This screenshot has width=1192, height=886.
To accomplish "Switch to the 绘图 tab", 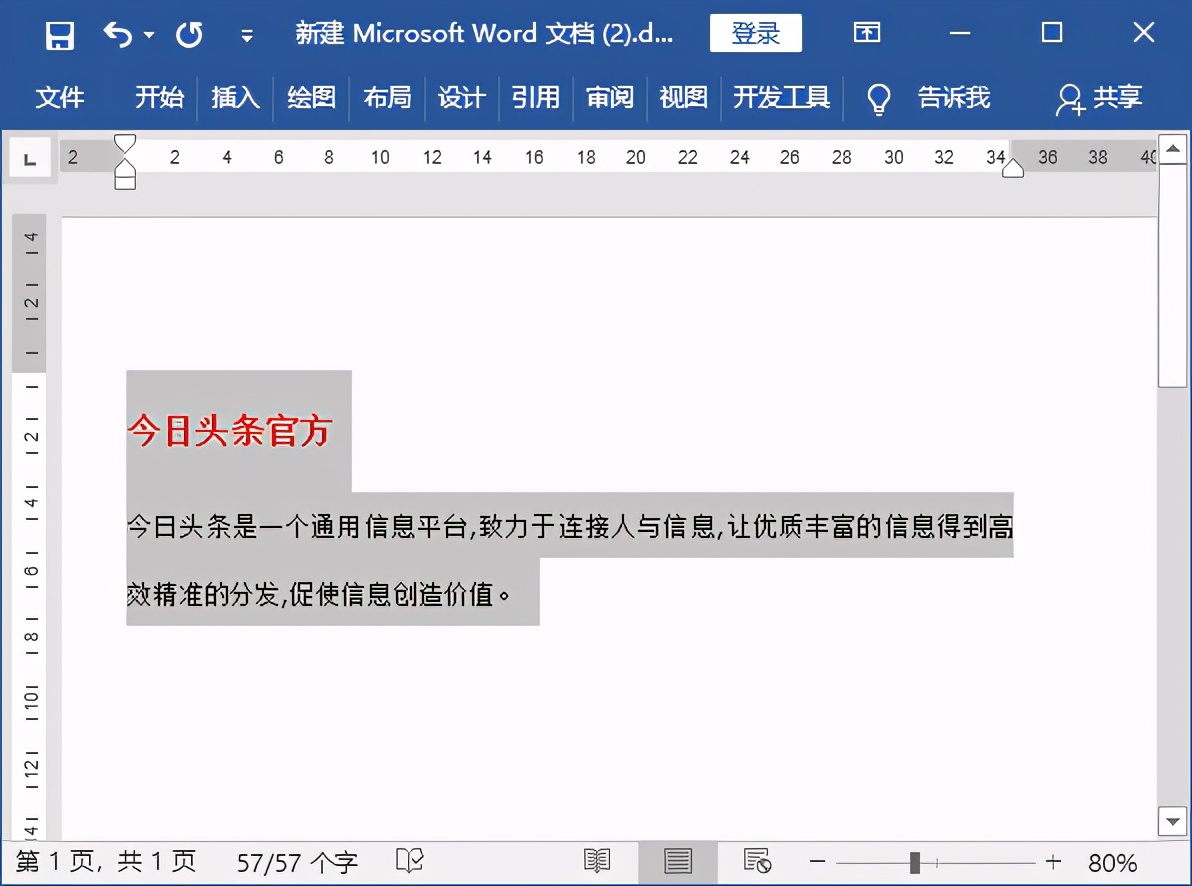I will [x=311, y=97].
